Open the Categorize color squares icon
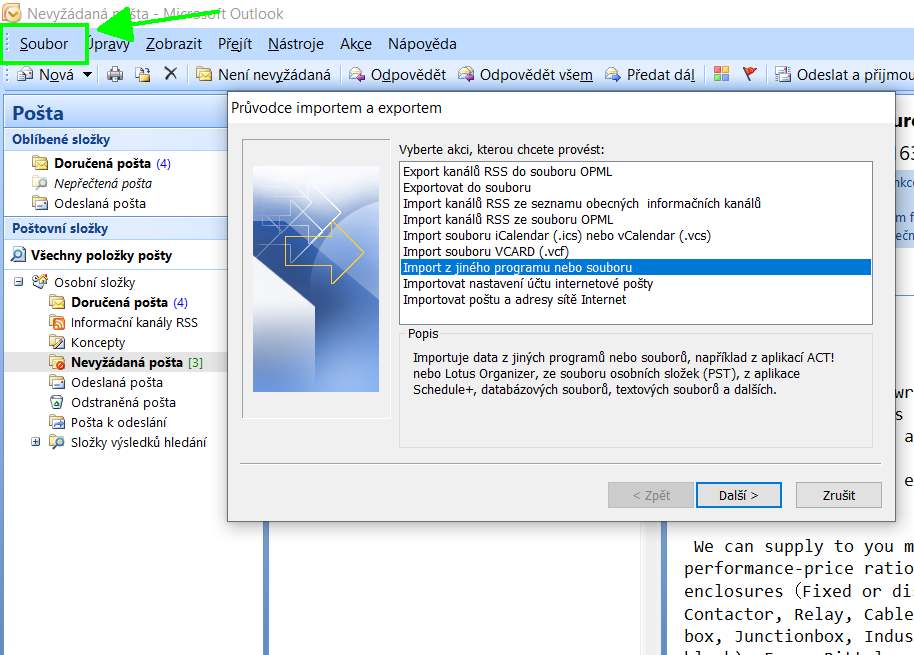Image resolution: width=914 pixels, height=655 pixels. point(721,74)
